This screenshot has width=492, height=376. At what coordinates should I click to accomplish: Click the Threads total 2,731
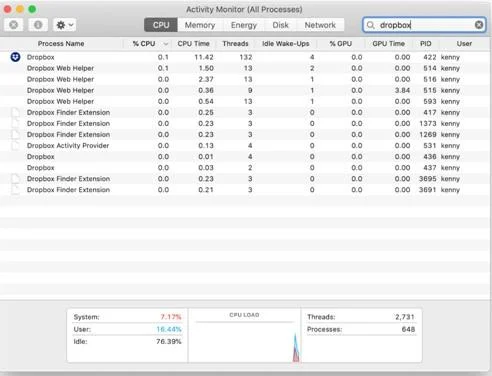coord(405,317)
